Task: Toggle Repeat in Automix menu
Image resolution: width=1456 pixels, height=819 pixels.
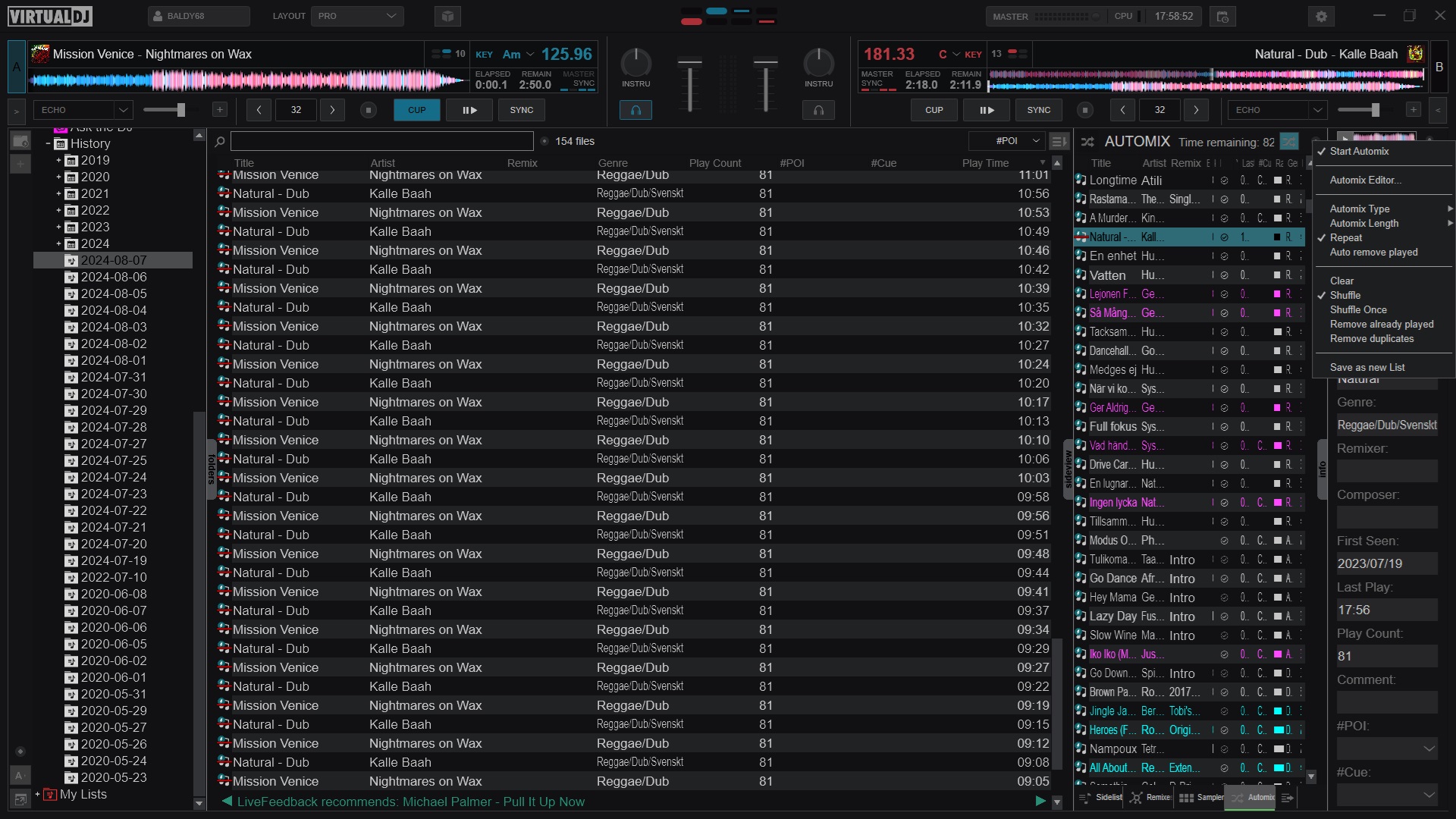Action: pos(1346,238)
